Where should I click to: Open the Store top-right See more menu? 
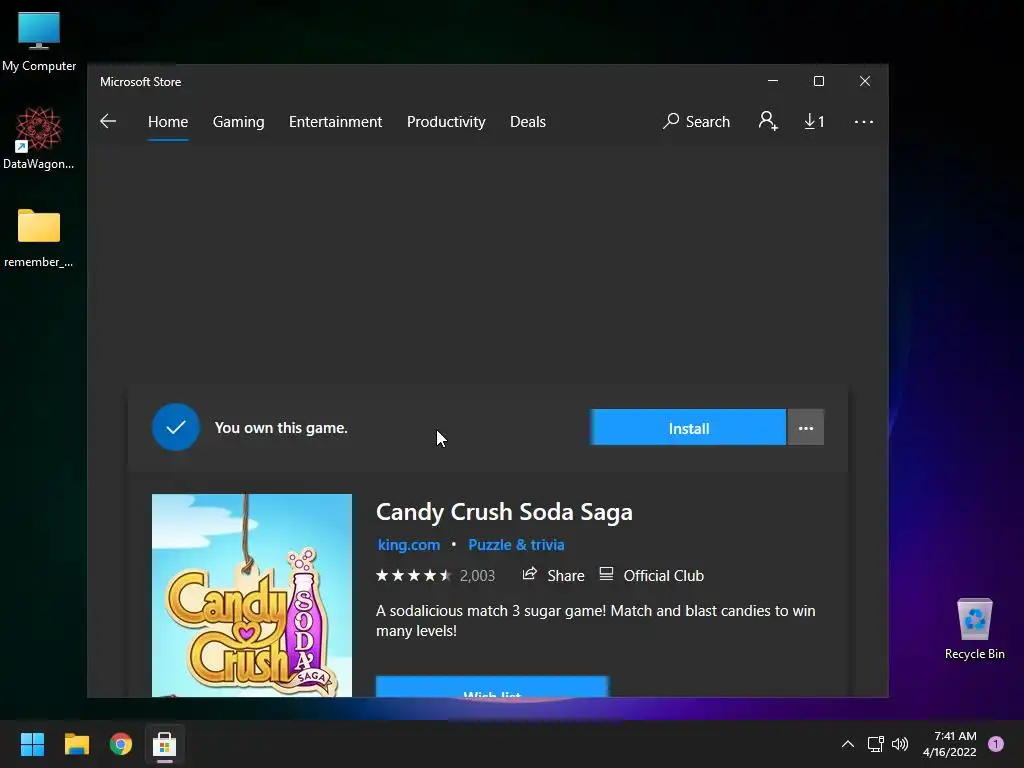[x=863, y=122]
